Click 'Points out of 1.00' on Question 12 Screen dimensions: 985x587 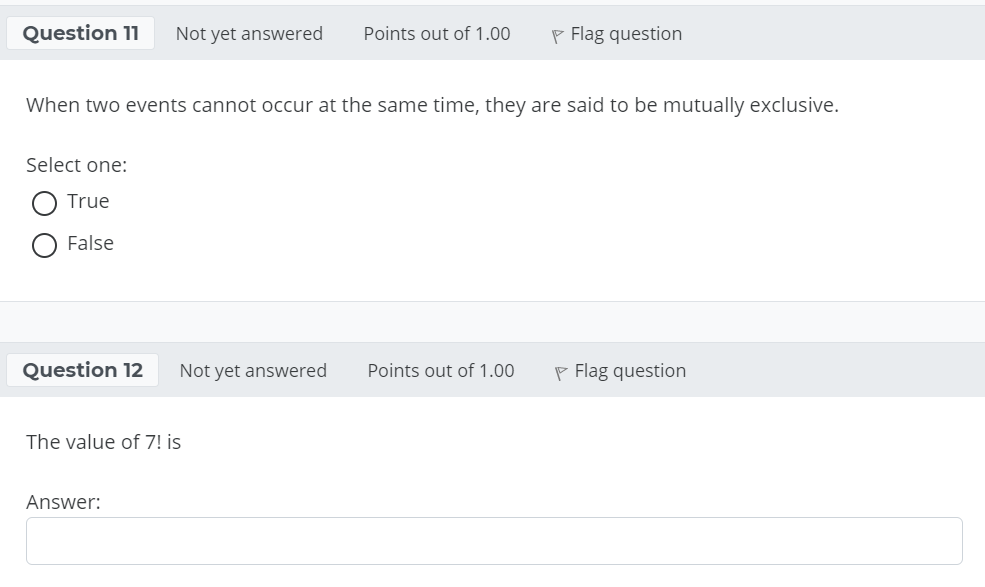pyautogui.click(x=441, y=370)
